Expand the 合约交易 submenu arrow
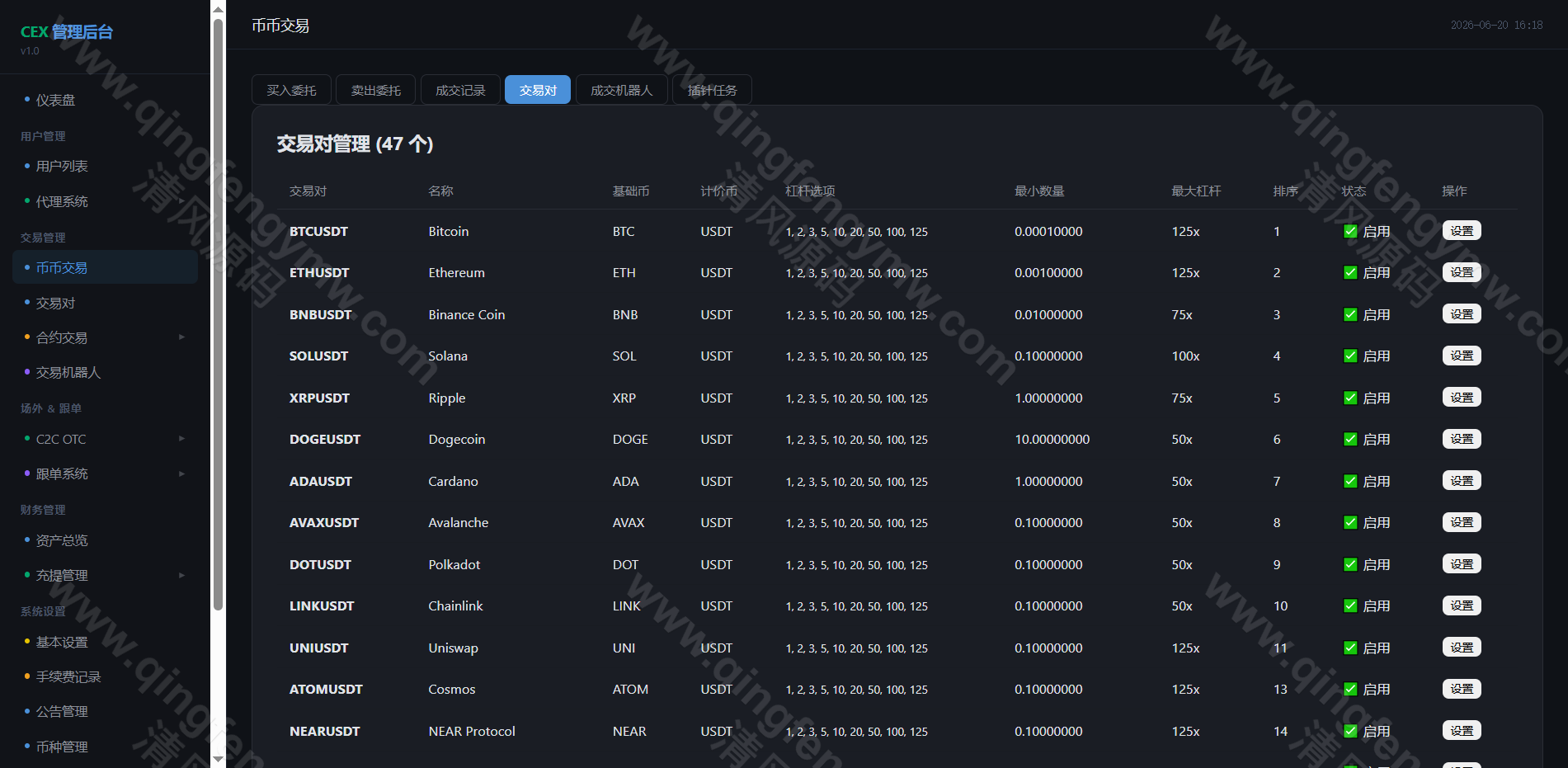The width and height of the screenshot is (1568, 768). 181,337
